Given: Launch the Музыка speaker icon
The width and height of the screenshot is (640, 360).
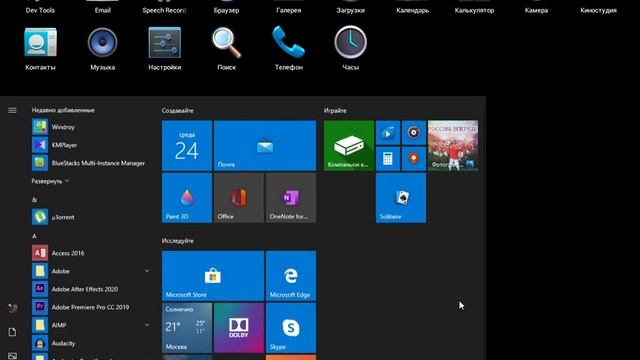Looking at the screenshot, I should click(102, 42).
